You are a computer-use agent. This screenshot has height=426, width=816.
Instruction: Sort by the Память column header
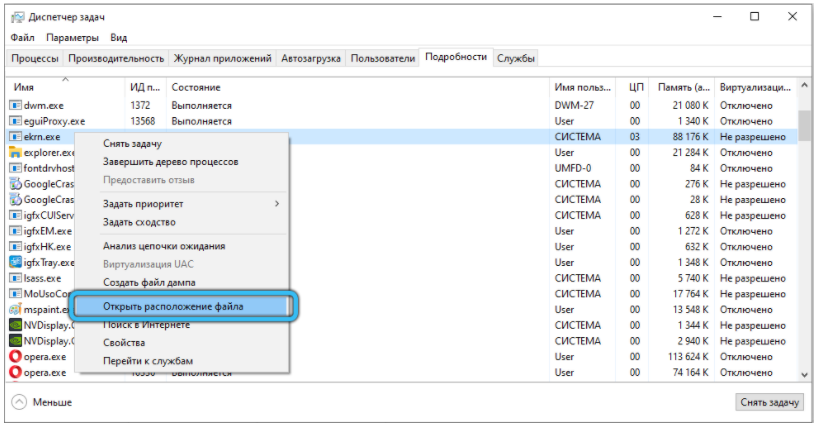(684, 87)
